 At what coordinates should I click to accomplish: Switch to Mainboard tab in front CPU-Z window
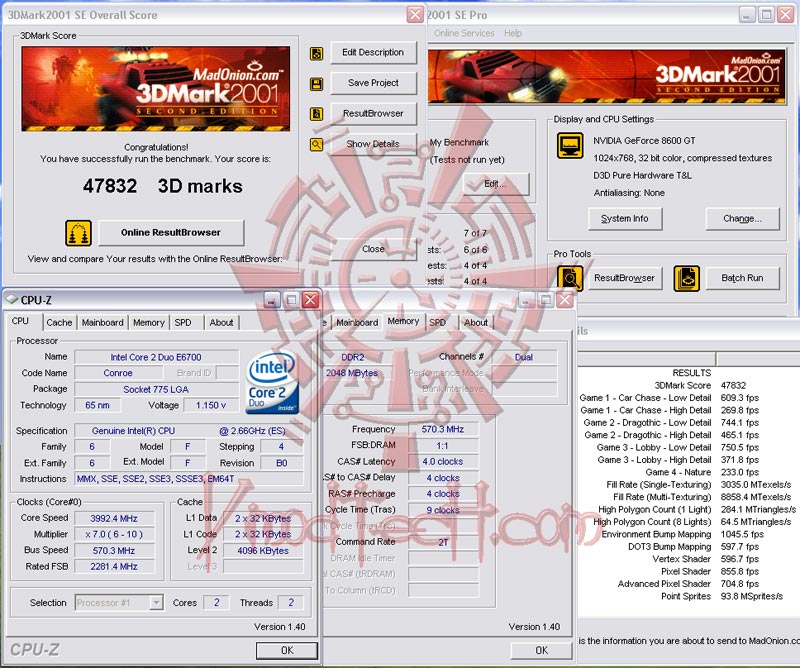(x=103, y=323)
